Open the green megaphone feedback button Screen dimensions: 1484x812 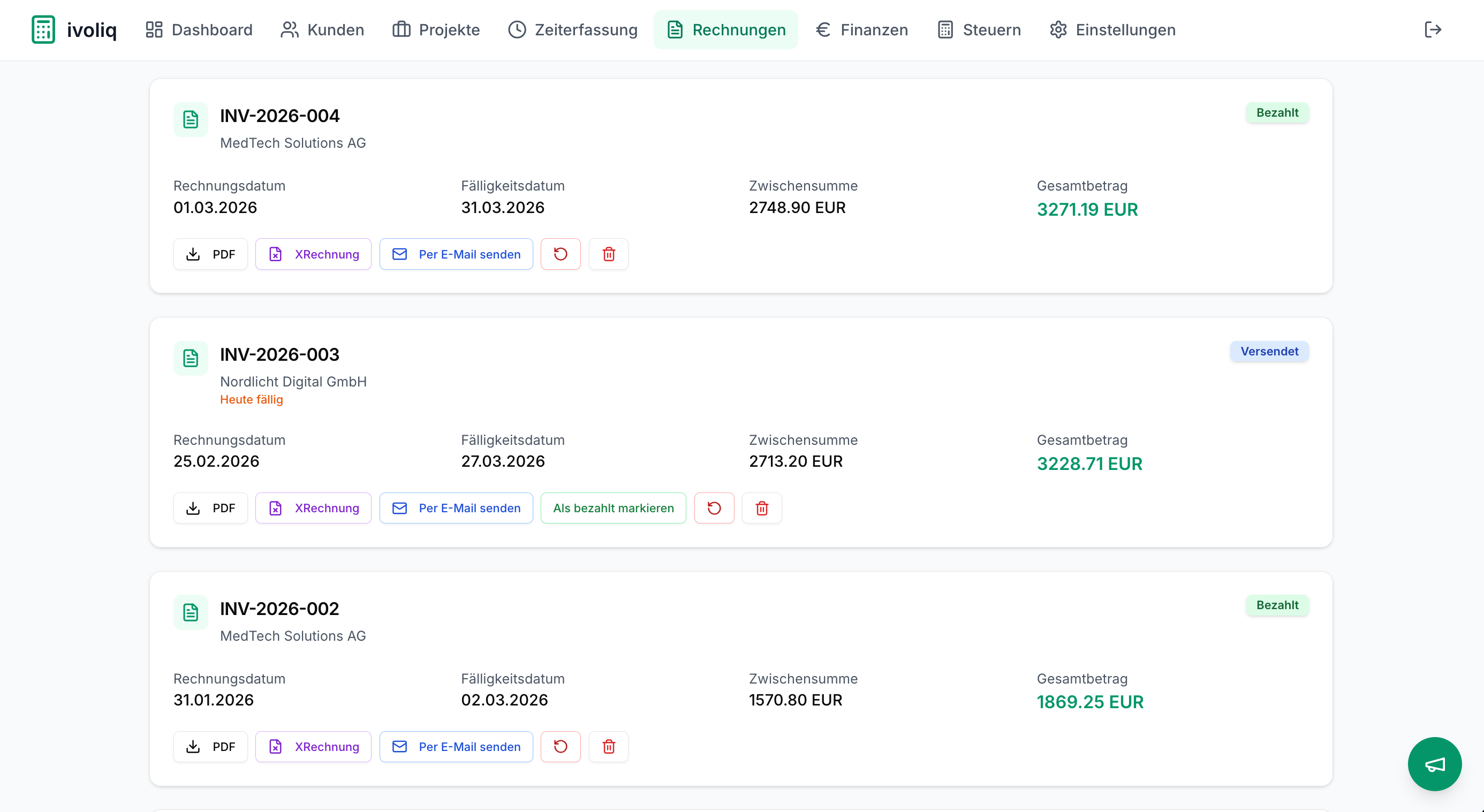(1434, 764)
